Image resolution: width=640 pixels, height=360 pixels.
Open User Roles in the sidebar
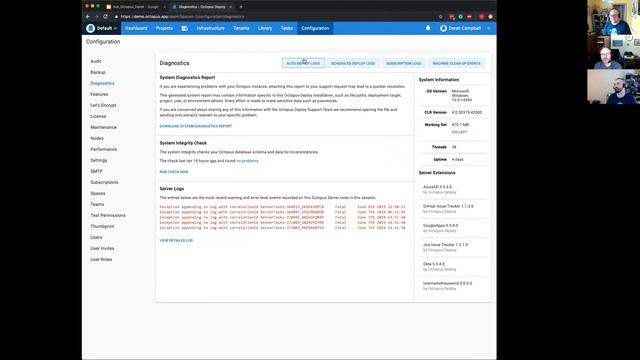click(101, 259)
